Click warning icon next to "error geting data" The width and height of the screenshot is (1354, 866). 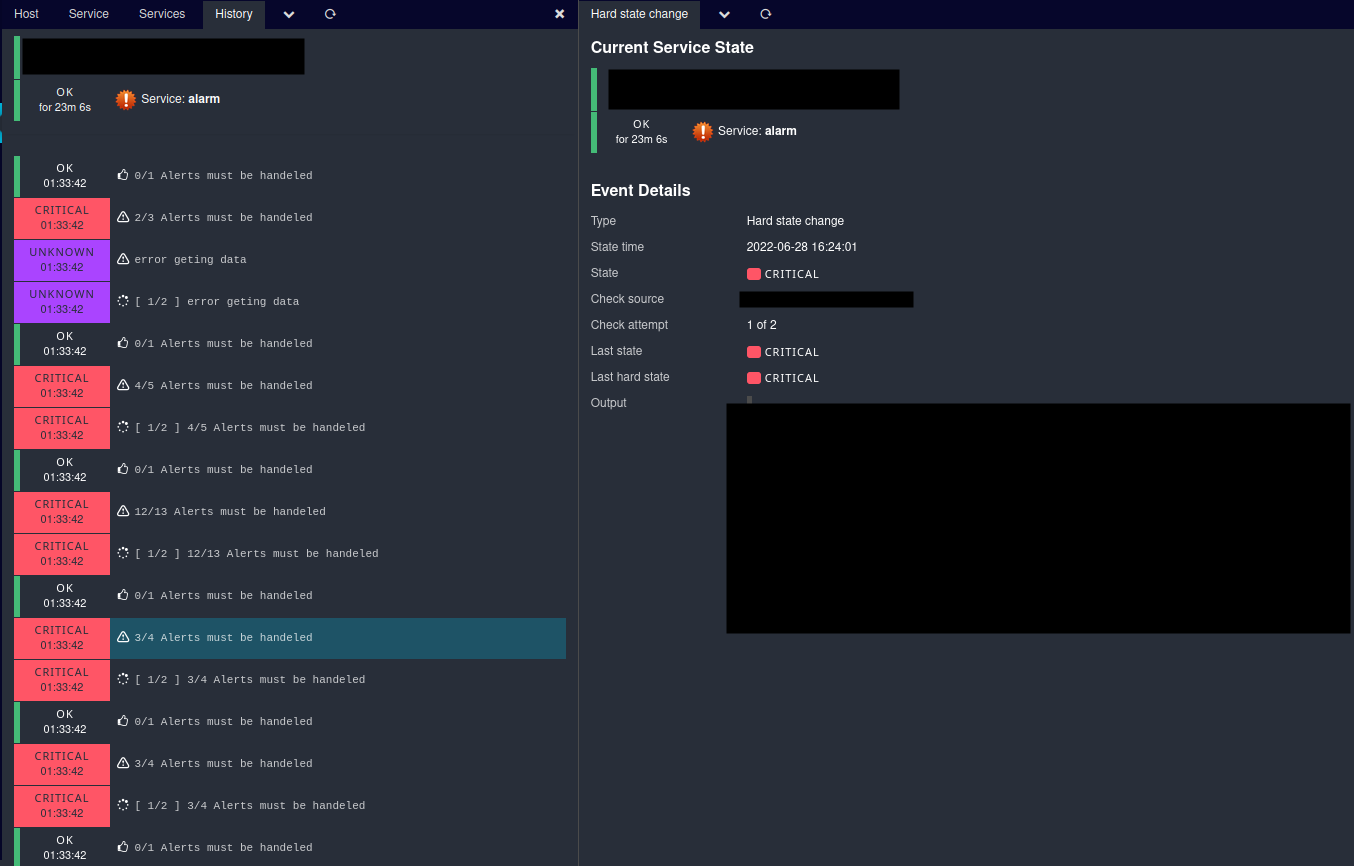coord(123,259)
